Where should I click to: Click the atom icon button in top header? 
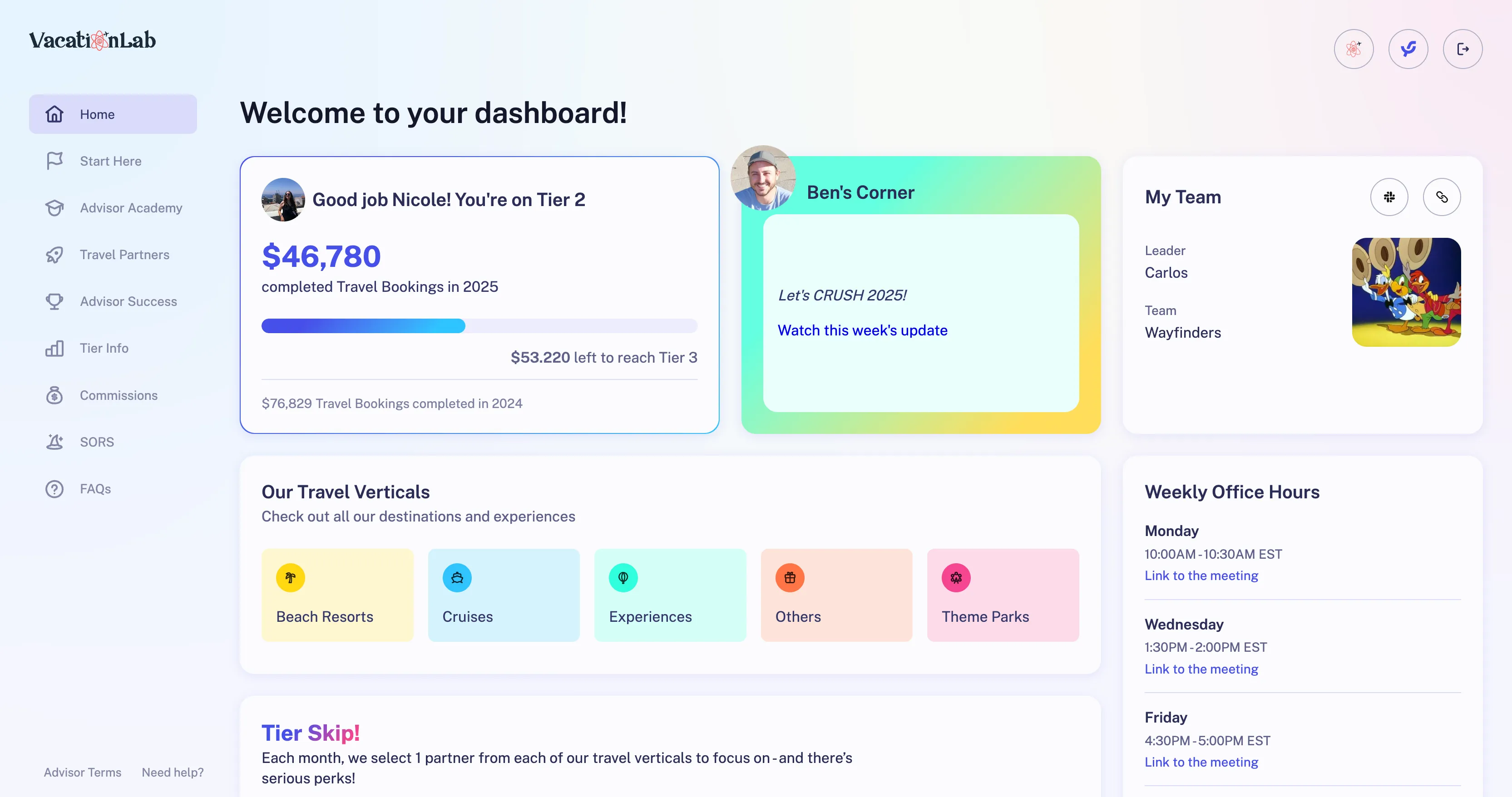(1353, 49)
